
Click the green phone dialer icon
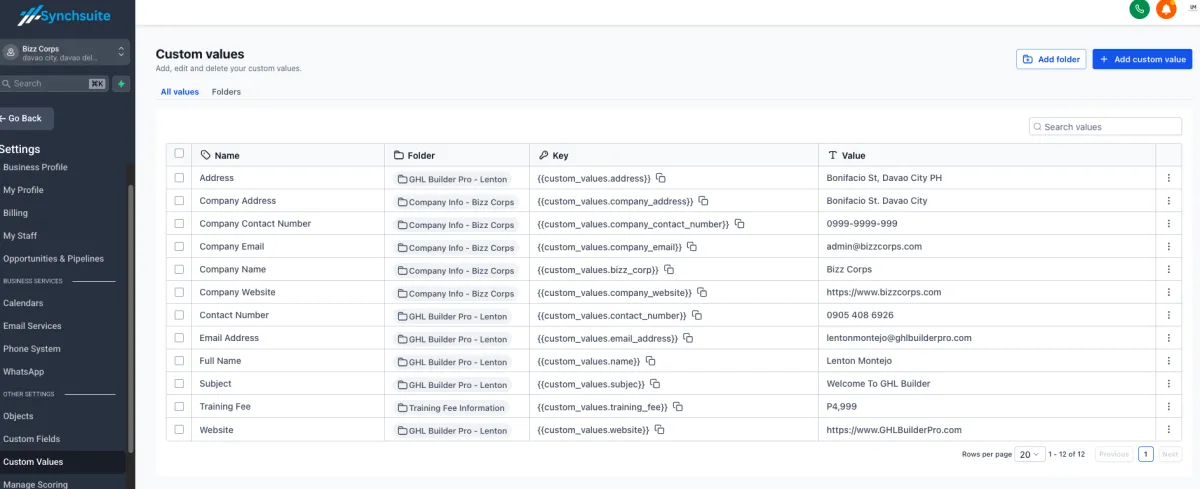pyautogui.click(x=1139, y=9)
